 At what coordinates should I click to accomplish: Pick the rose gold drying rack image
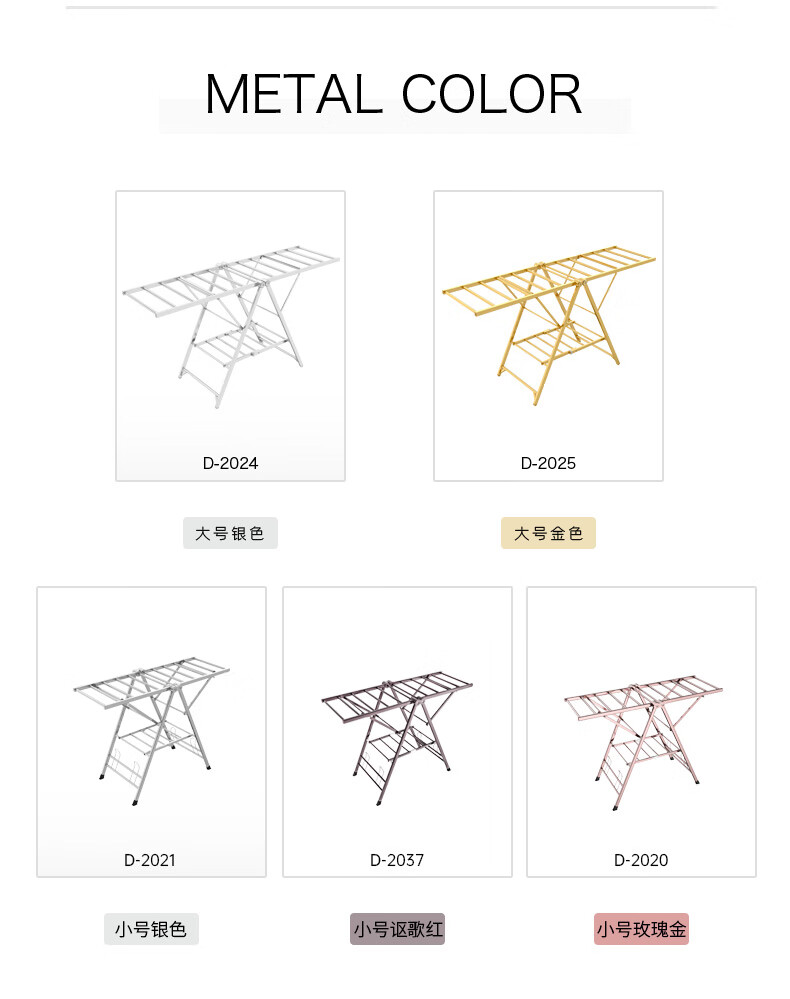click(641, 725)
